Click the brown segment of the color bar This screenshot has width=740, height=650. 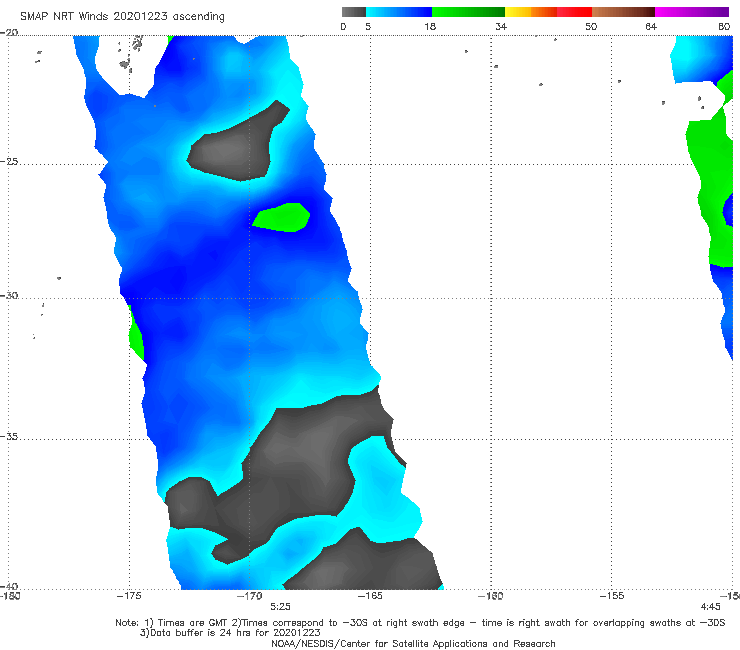(x=623, y=12)
